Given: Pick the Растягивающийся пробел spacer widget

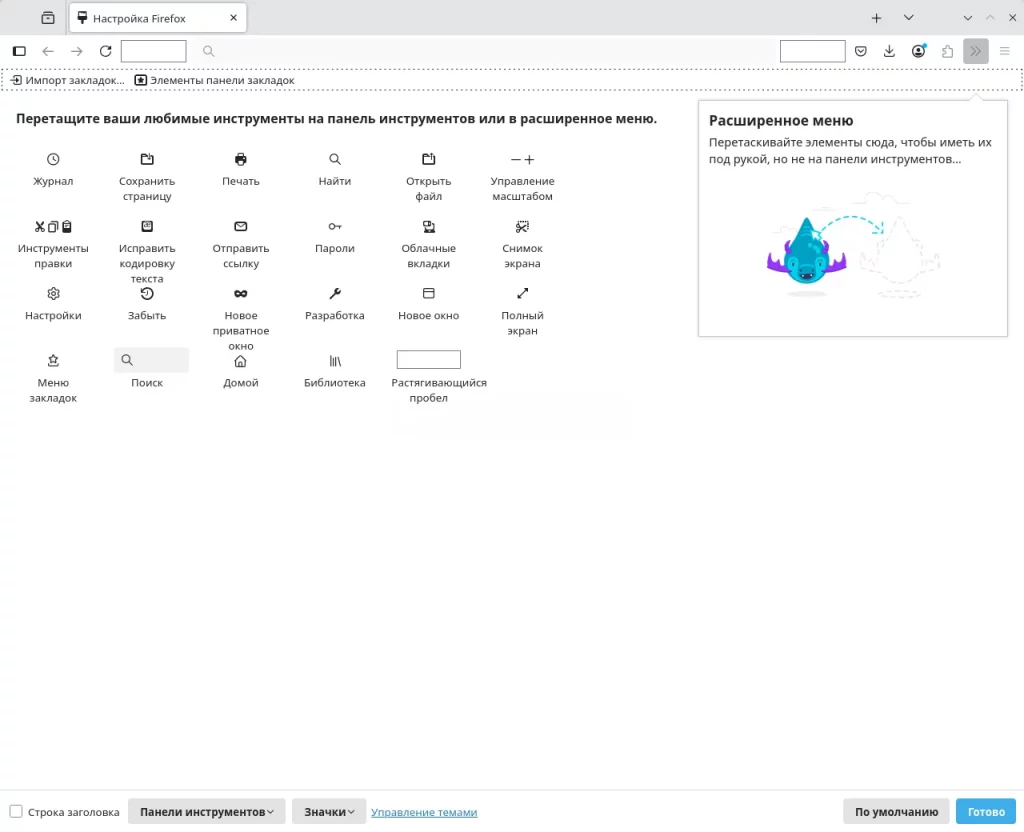Looking at the screenshot, I should (x=428, y=359).
